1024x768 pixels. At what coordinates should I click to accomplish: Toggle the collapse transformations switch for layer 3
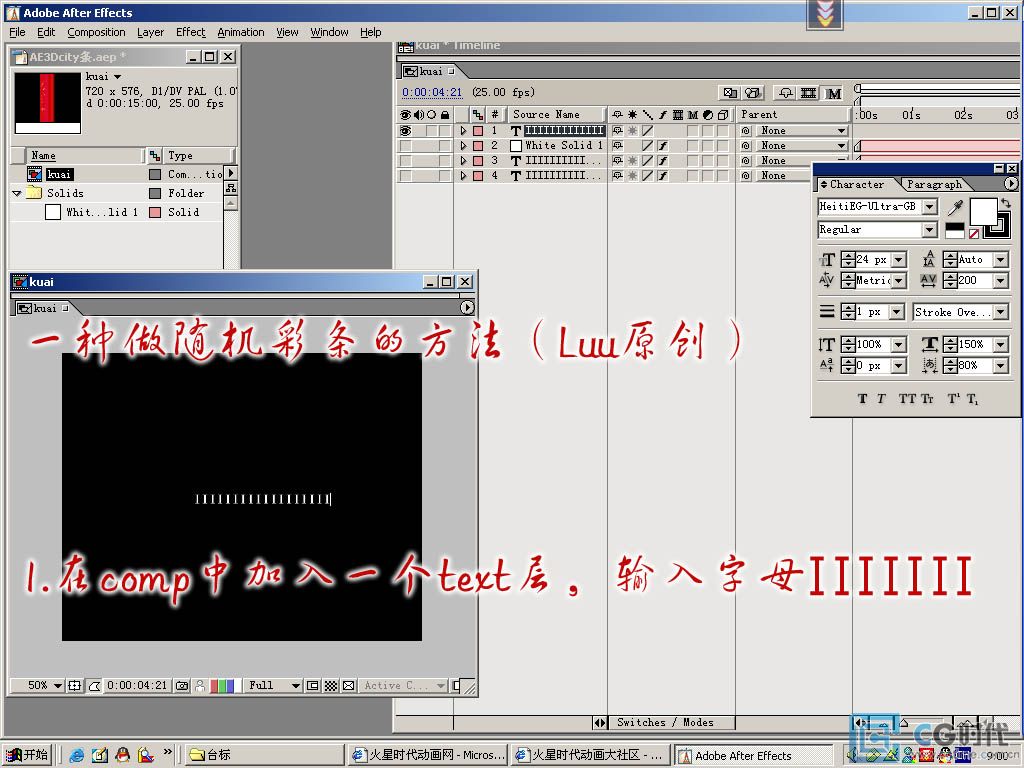pyautogui.click(x=632, y=161)
